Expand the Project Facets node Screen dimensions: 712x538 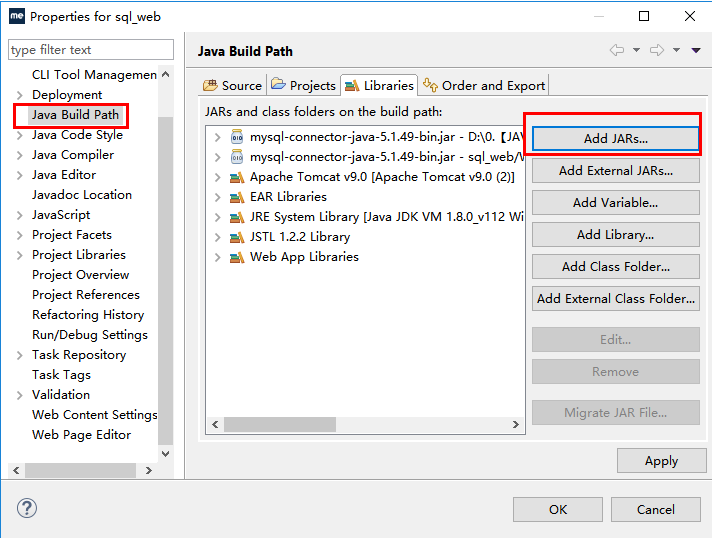pos(19,235)
